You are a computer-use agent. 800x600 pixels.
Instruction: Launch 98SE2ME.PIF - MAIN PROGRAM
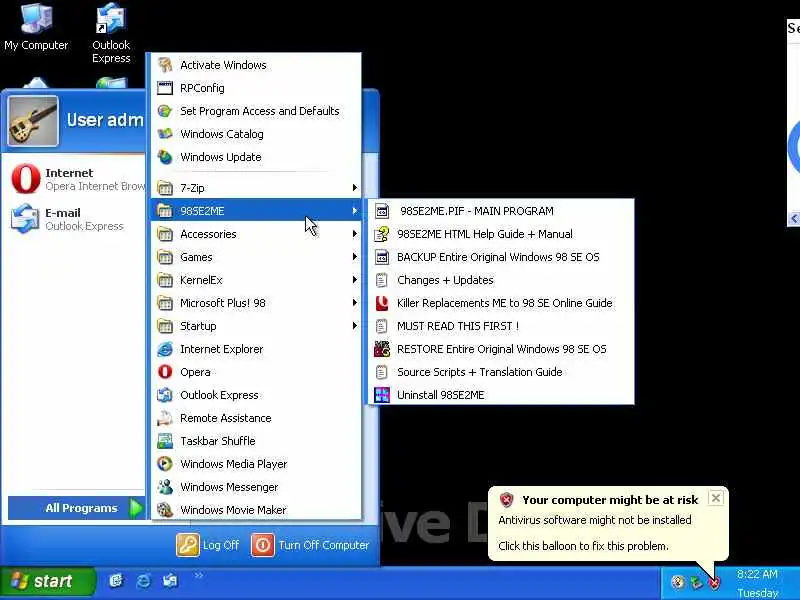(501, 211)
